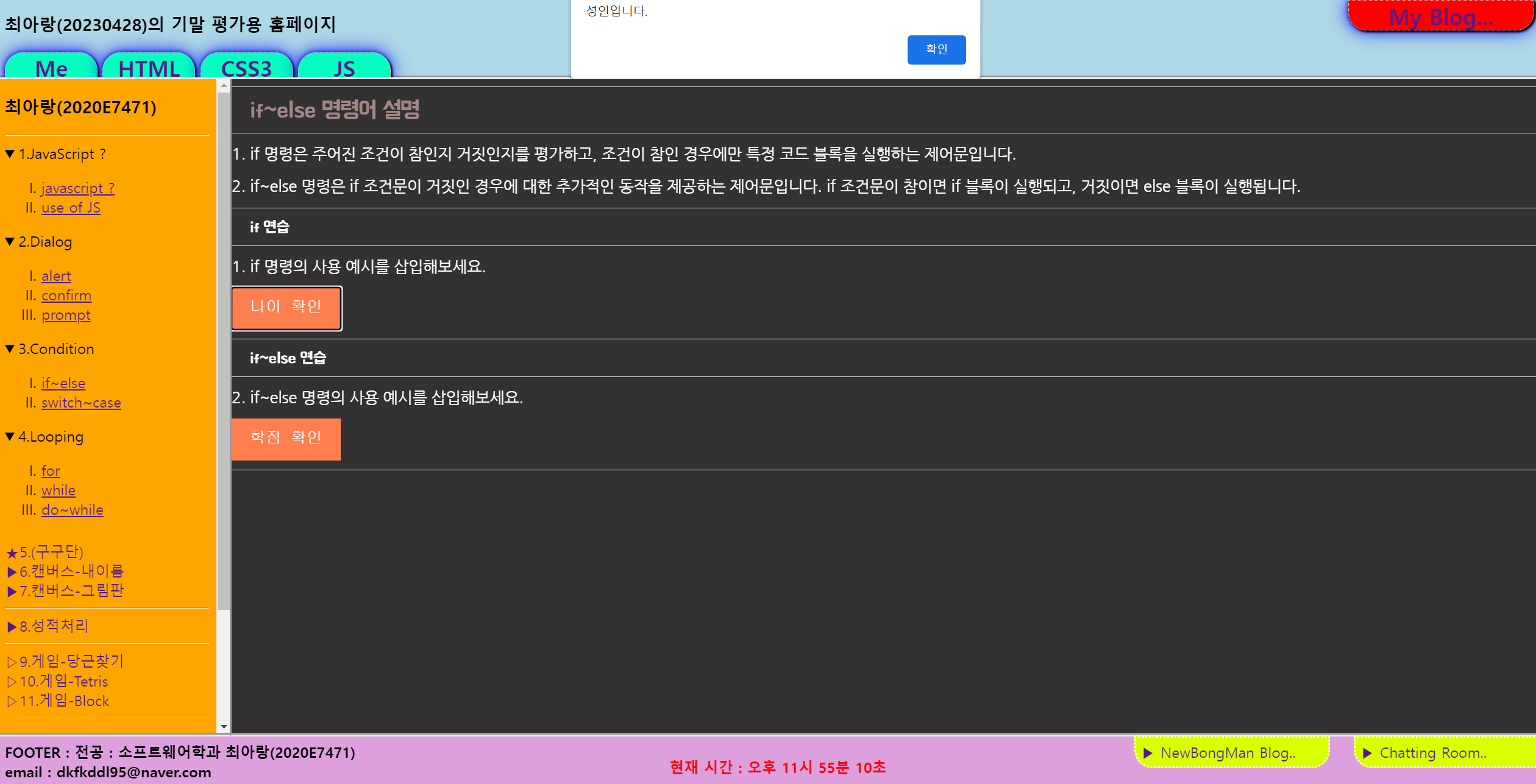Open the 8.성적처리 menu item
The width and height of the screenshot is (1536, 784).
54,626
